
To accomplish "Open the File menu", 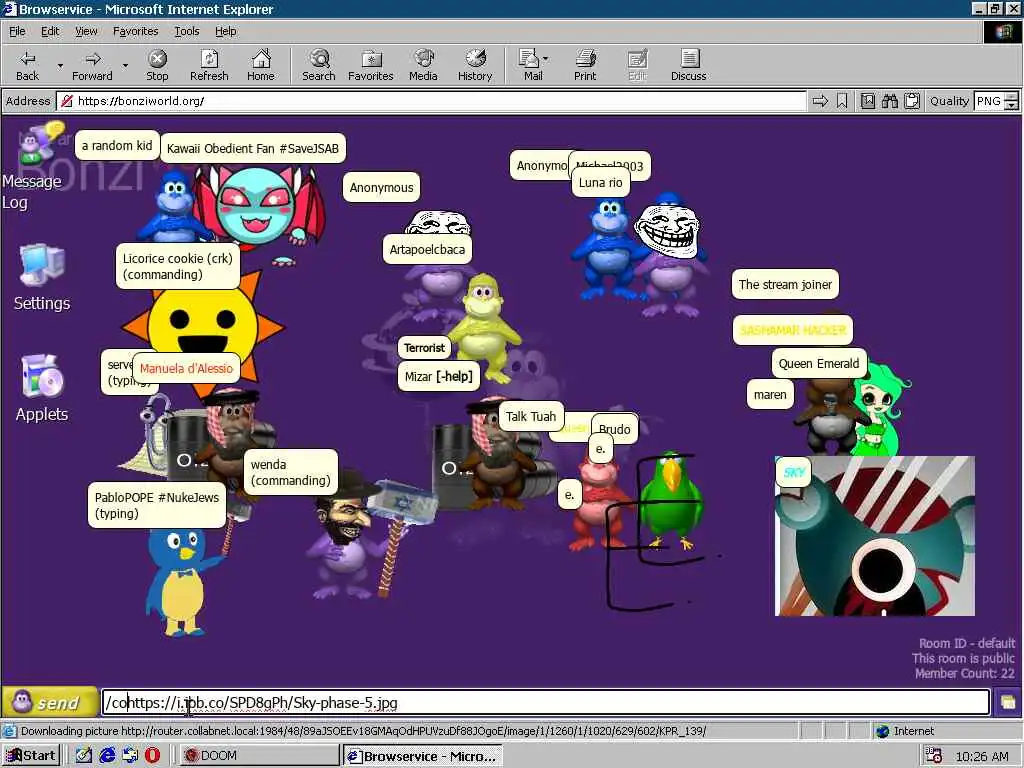I will tap(17, 31).
